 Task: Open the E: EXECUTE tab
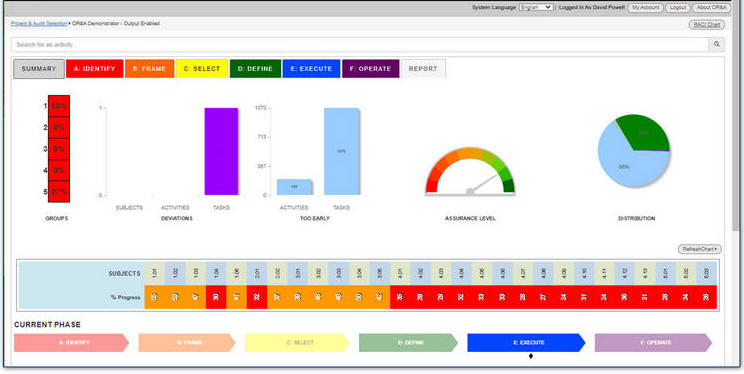pos(311,69)
